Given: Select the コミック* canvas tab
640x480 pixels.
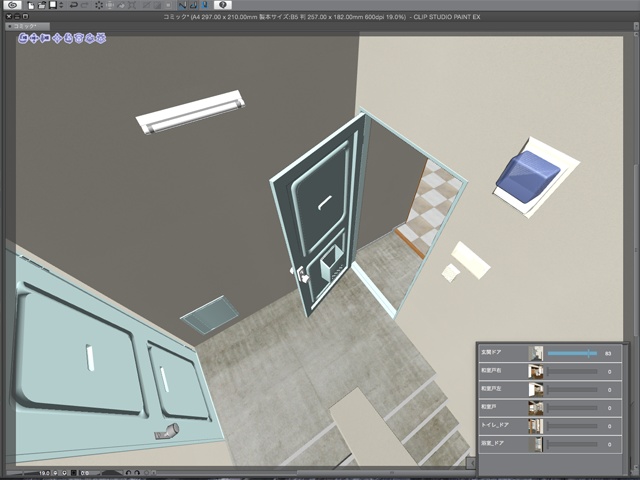Looking at the screenshot, I should (x=27, y=26).
